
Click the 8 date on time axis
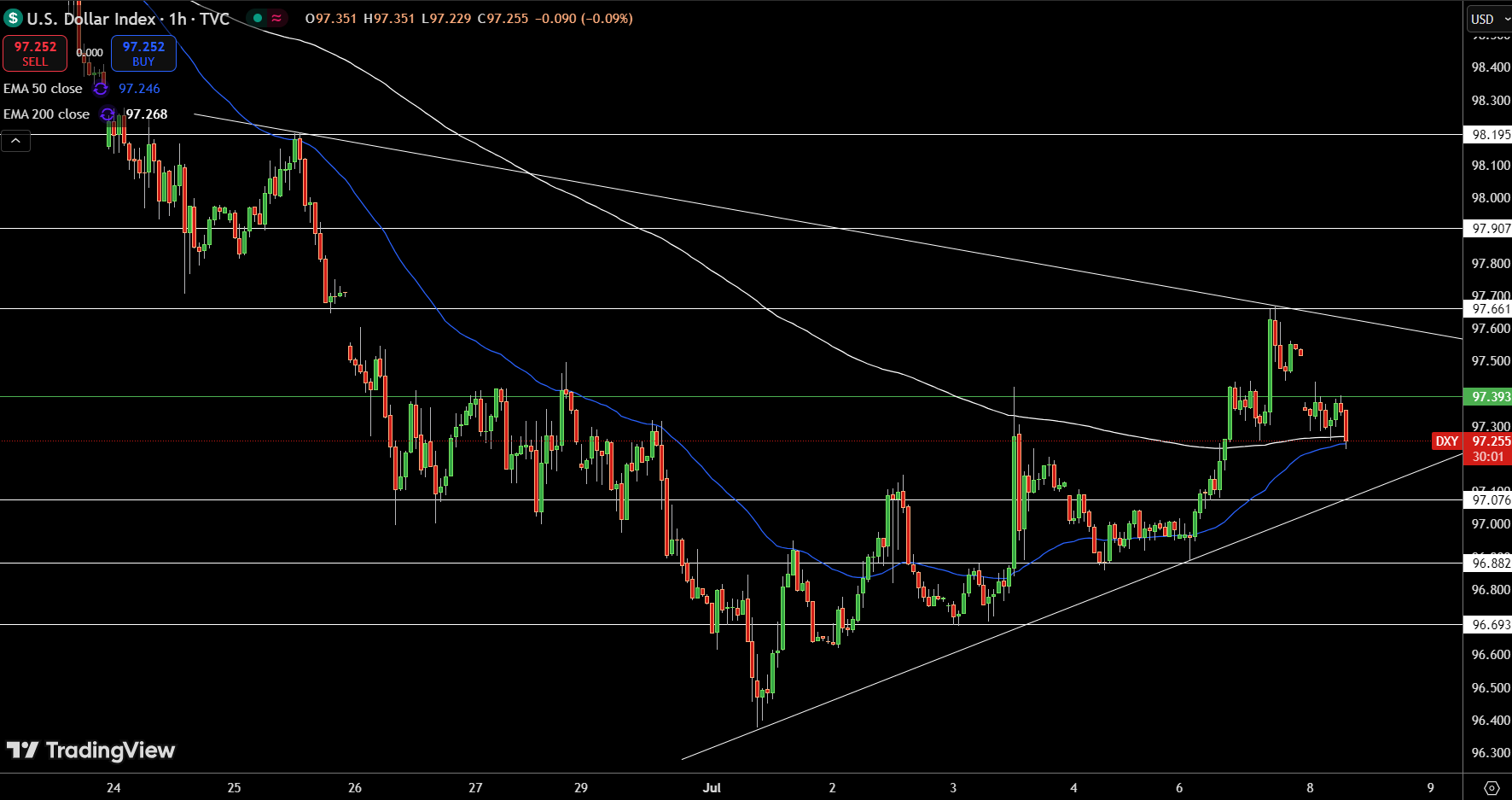(x=1310, y=787)
